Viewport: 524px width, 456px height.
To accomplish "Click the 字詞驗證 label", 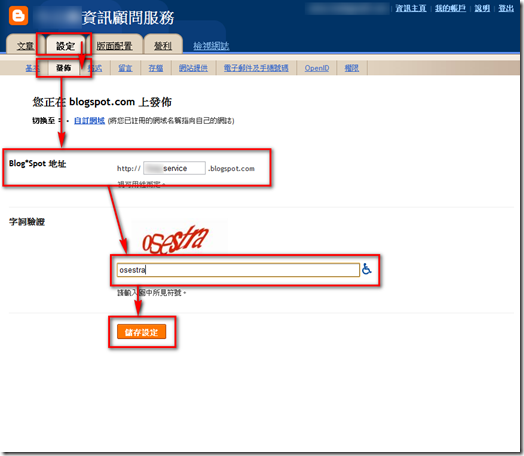I will coord(27,222).
